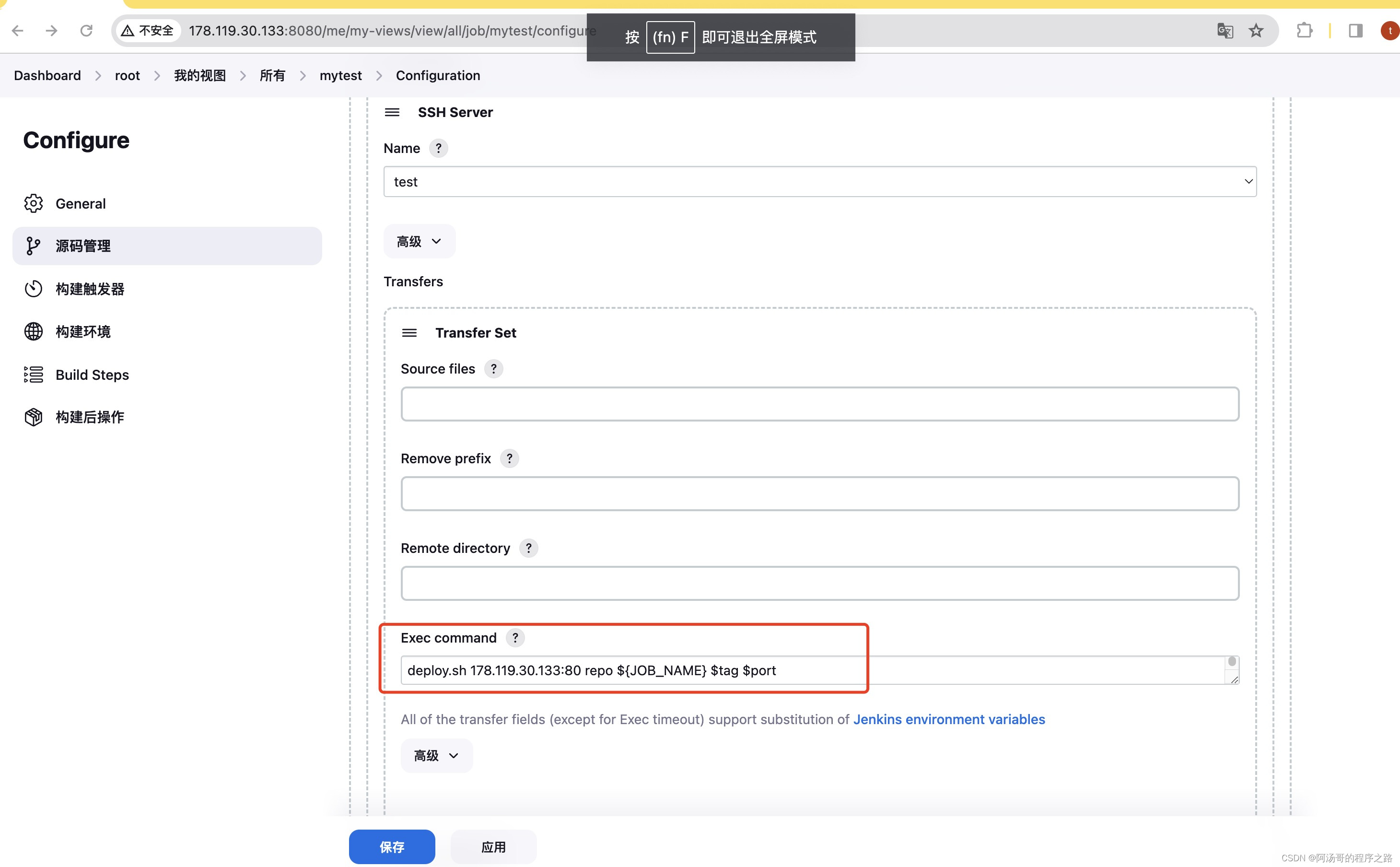Image resolution: width=1400 pixels, height=867 pixels.
Task: Open the Google Translate icon
Action: [x=1225, y=30]
